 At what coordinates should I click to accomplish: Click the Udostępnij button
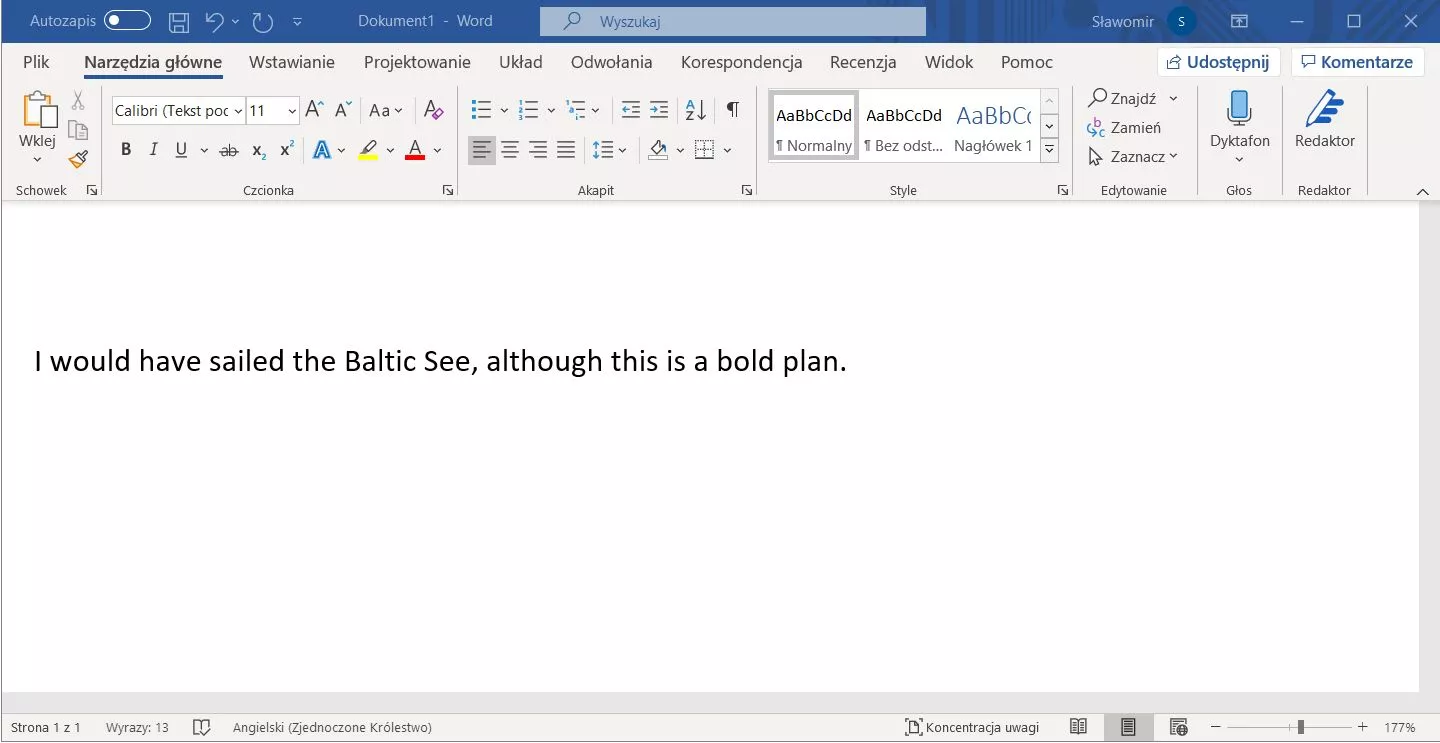(1219, 62)
